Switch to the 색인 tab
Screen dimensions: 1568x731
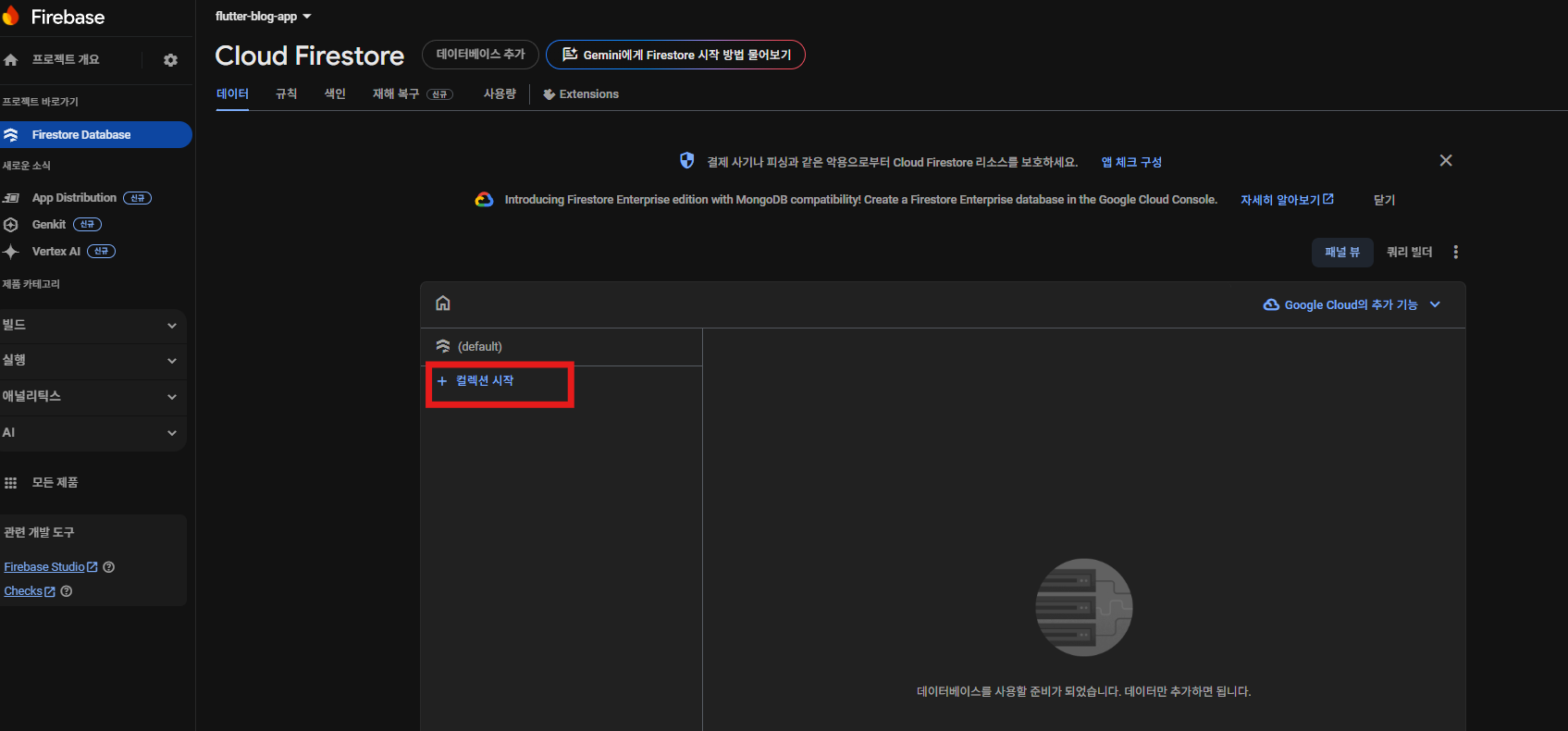click(x=335, y=94)
